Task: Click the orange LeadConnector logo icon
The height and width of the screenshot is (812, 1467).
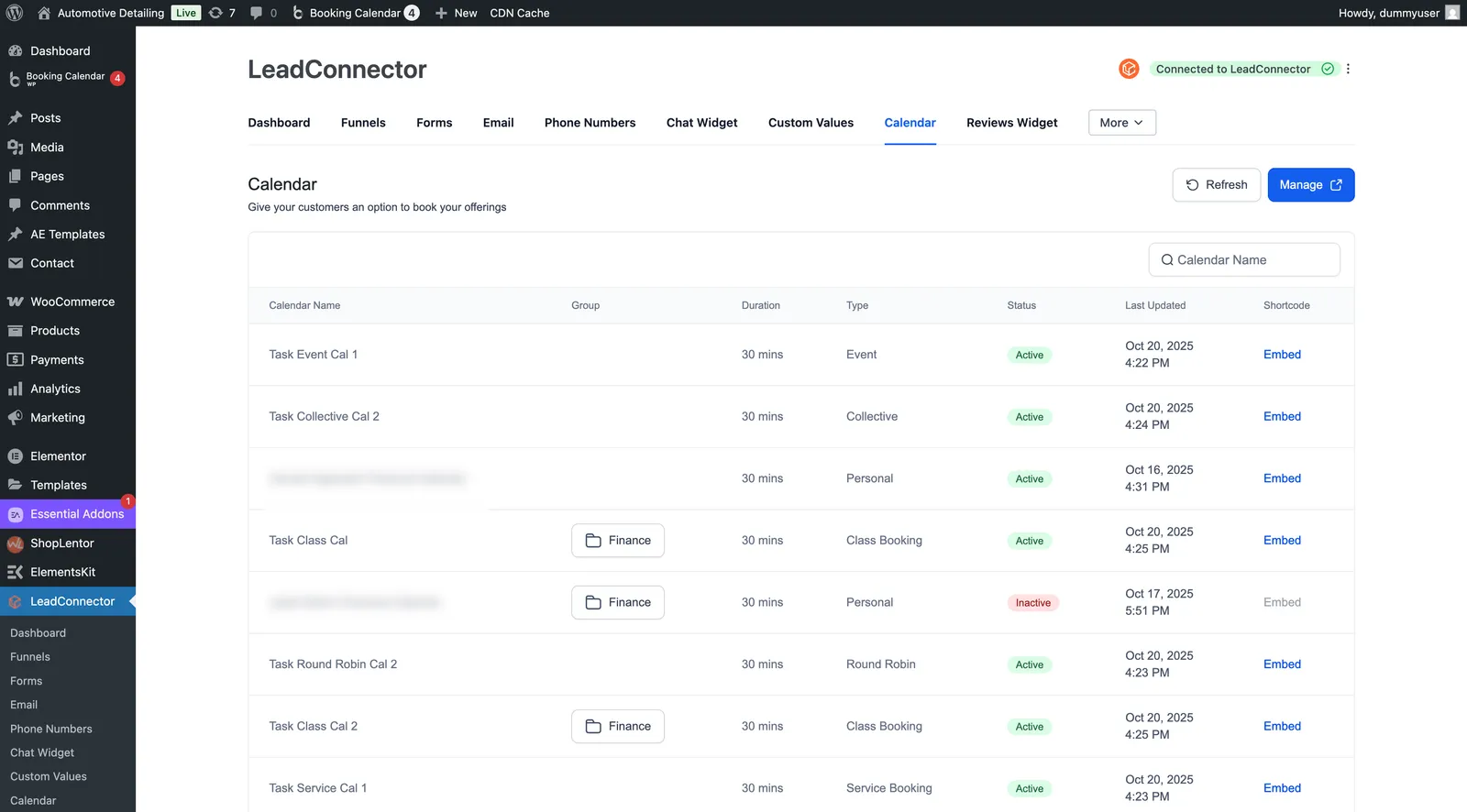Action: tap(1129, 69)
